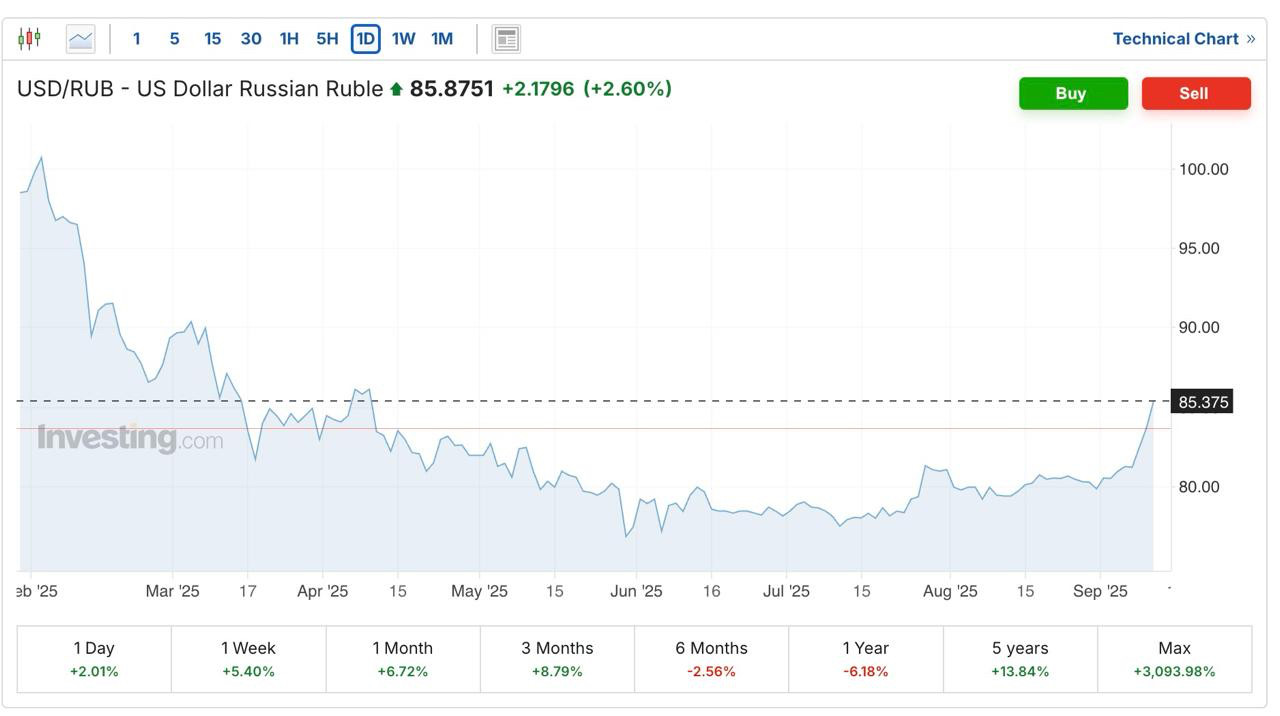1280x716 pixels.
Task: Click the May '25 date label
Action: (x=479, y=591)
